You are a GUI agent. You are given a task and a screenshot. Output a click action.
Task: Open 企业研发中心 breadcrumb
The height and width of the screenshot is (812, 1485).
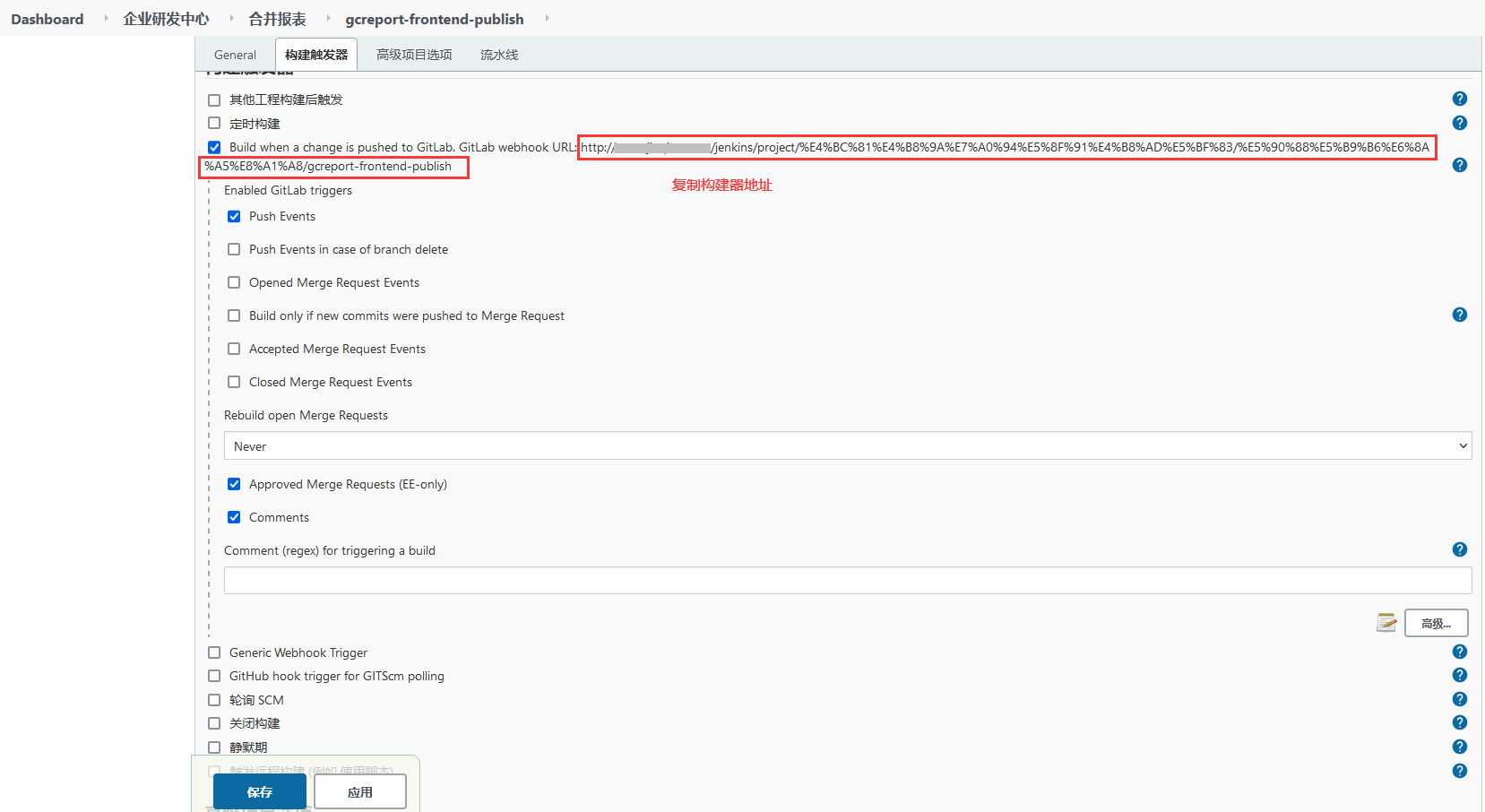point(166,19)
